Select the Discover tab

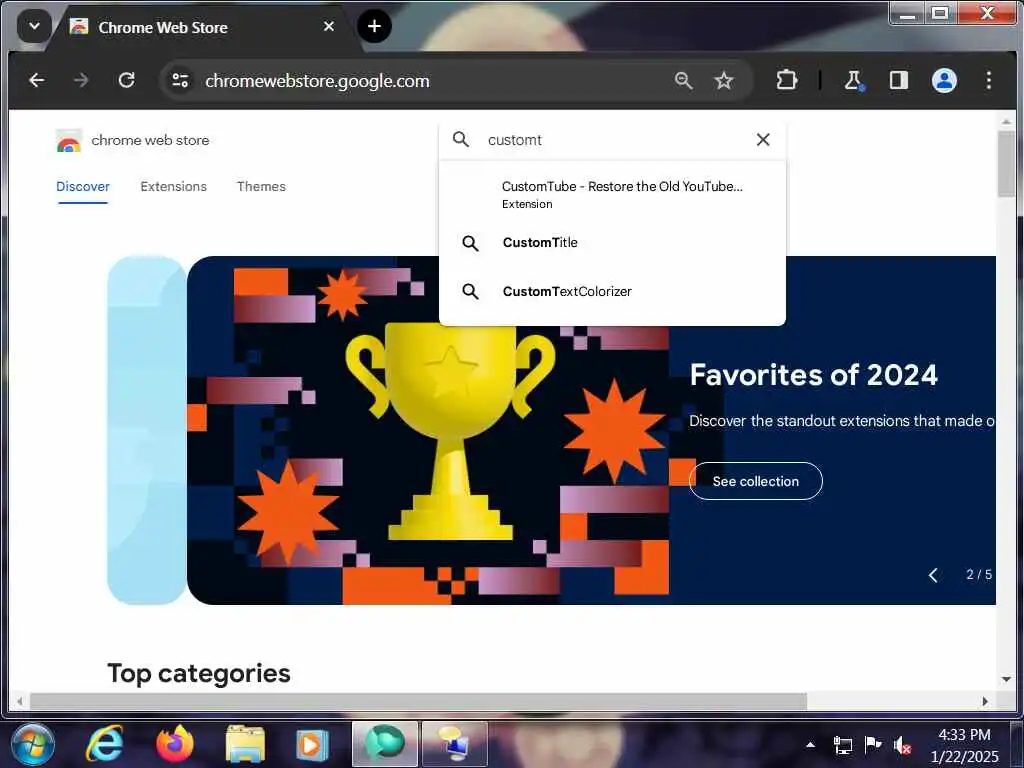click(x=83, y=187)
